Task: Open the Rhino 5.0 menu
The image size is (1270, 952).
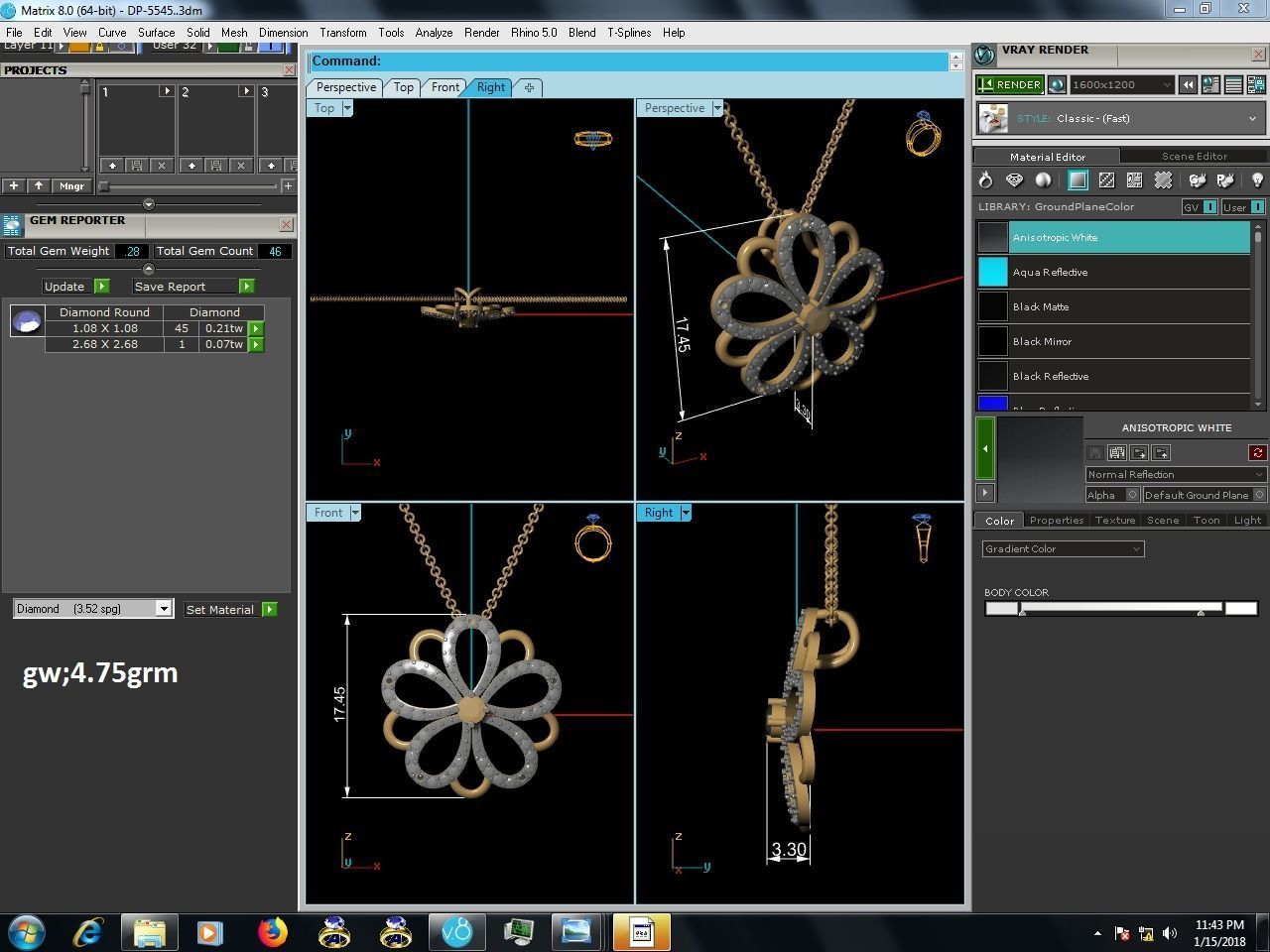Action: (534, 33)
